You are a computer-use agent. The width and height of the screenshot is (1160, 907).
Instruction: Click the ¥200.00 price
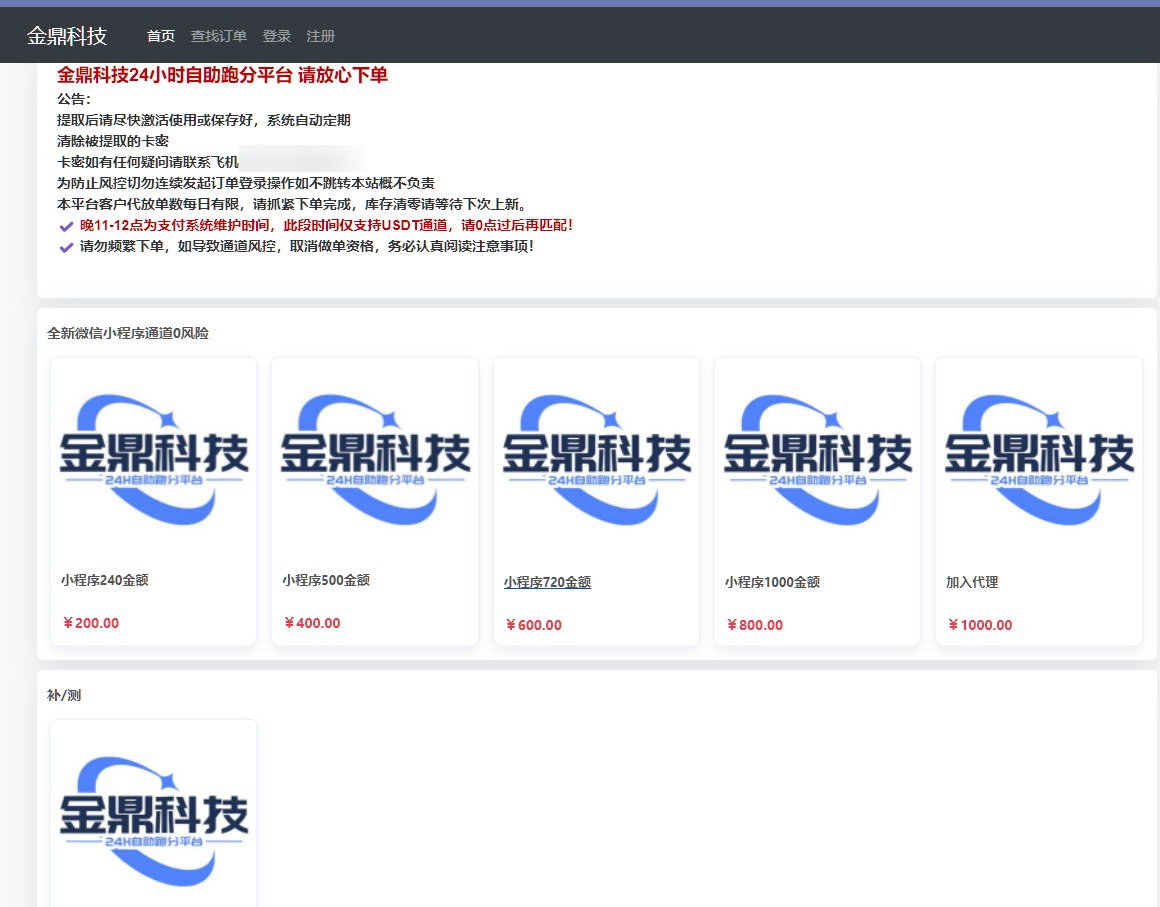pyautogui.click(x=90, y=623)
